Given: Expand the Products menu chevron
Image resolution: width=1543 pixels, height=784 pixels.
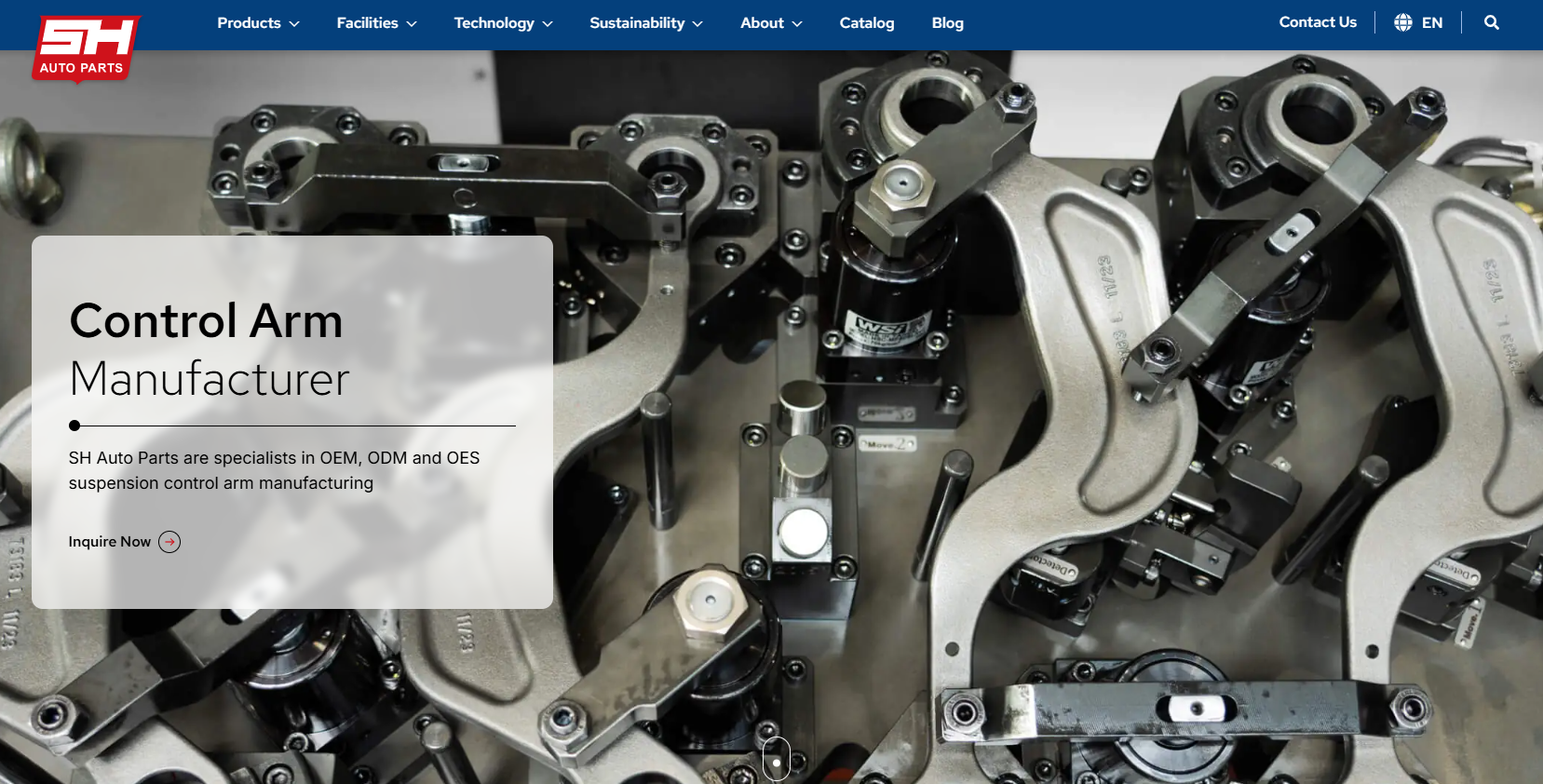Looking at the screenshot, I should [x=294, y=23].
